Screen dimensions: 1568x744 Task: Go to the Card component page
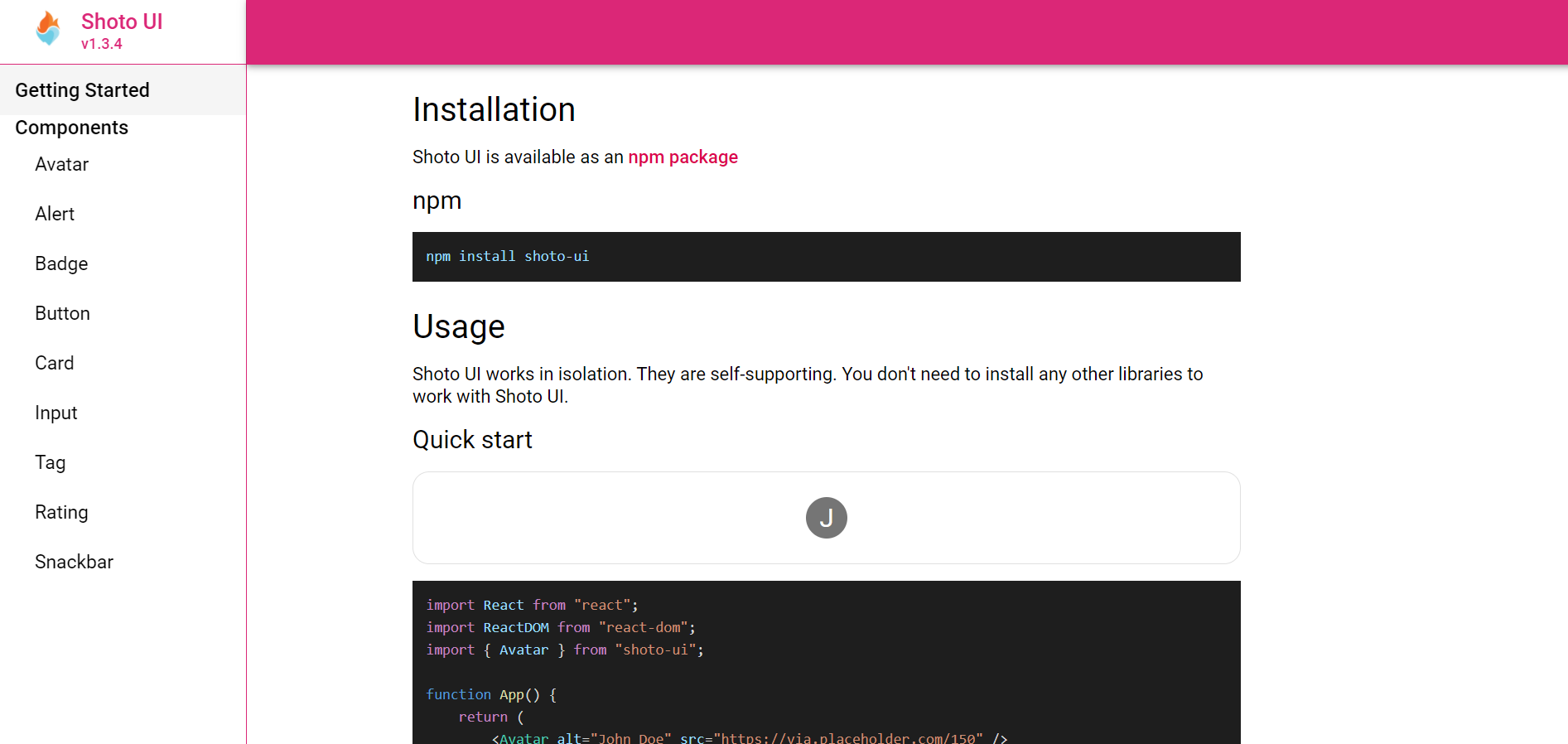point(55,363)
